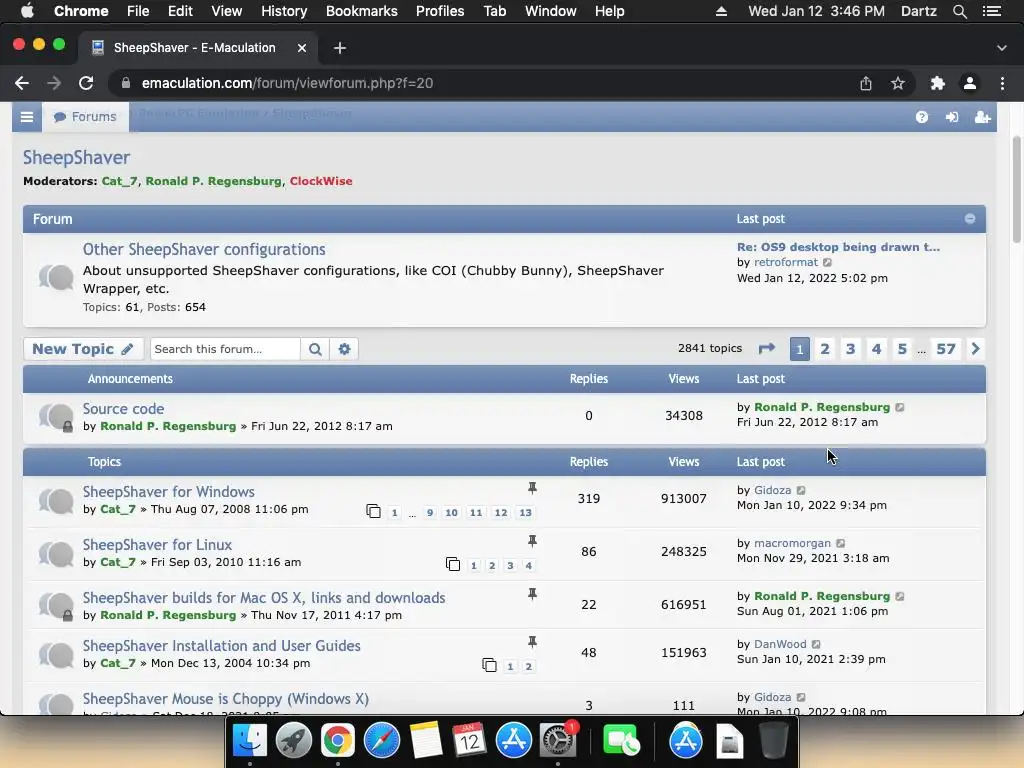
Task: Jump to page 4 of SheepShaver for Linux
Action: (529, 566)
